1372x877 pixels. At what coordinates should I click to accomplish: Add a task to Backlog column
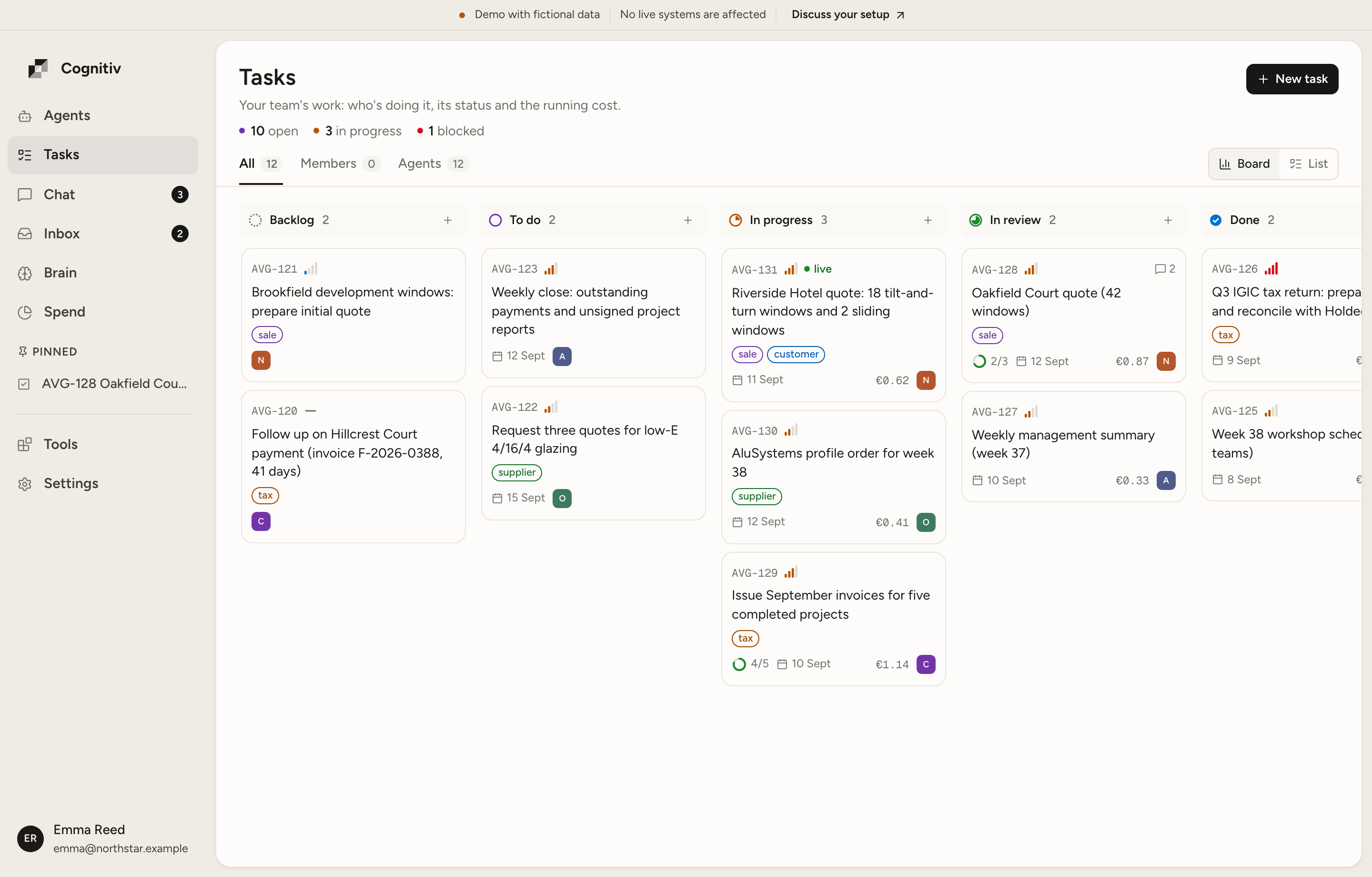pos(448,220)
